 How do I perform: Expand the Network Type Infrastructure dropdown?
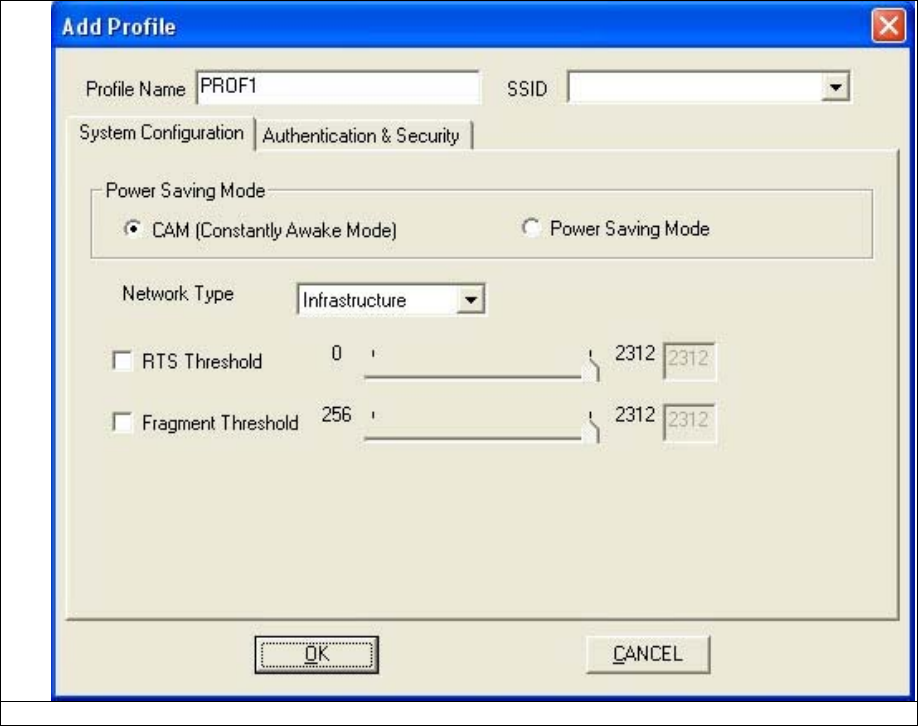pos(470,300)
